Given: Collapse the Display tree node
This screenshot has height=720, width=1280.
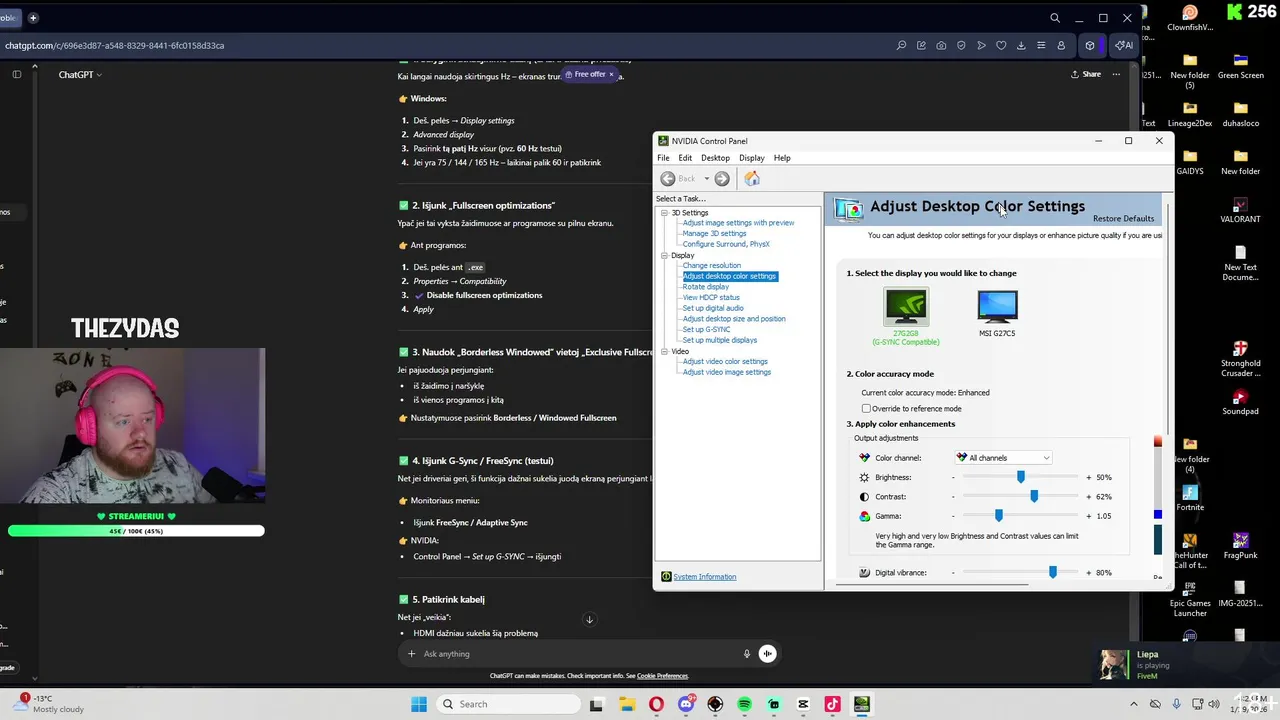Looking at the screenshot, I should 664,255.
